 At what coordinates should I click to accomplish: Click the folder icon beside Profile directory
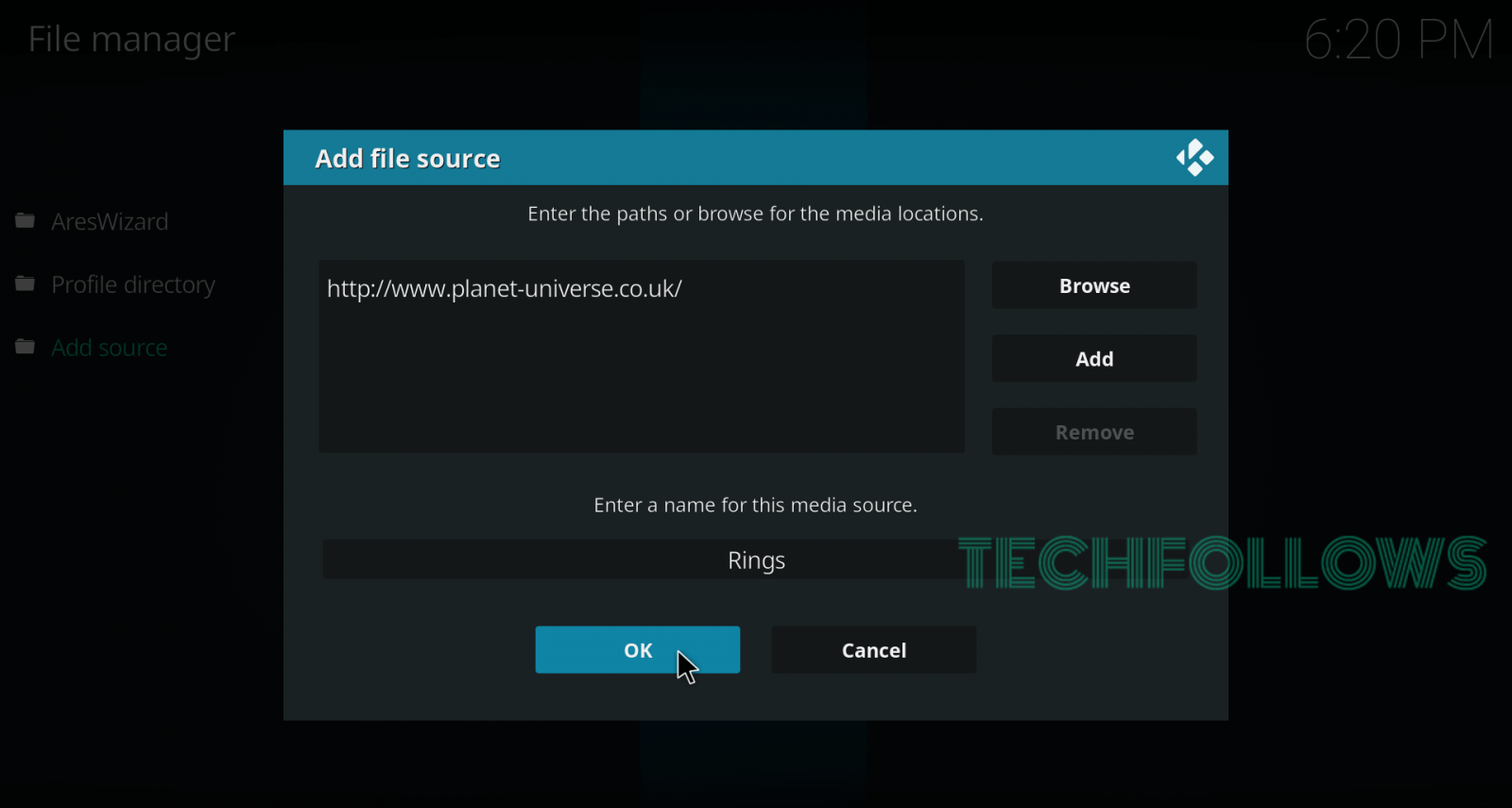point(26,284)
